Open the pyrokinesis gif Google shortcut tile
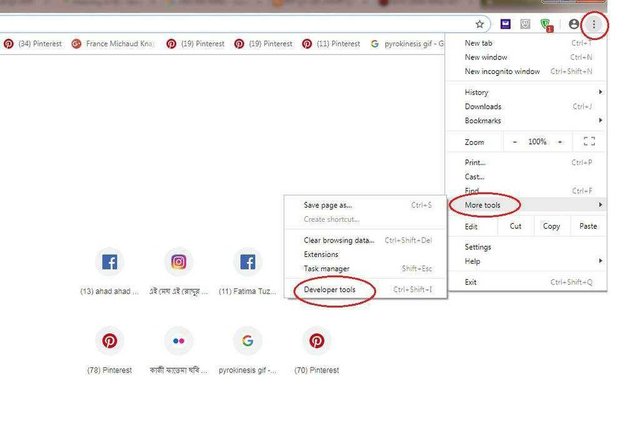 pyautogui.click(x=247, y=351)
